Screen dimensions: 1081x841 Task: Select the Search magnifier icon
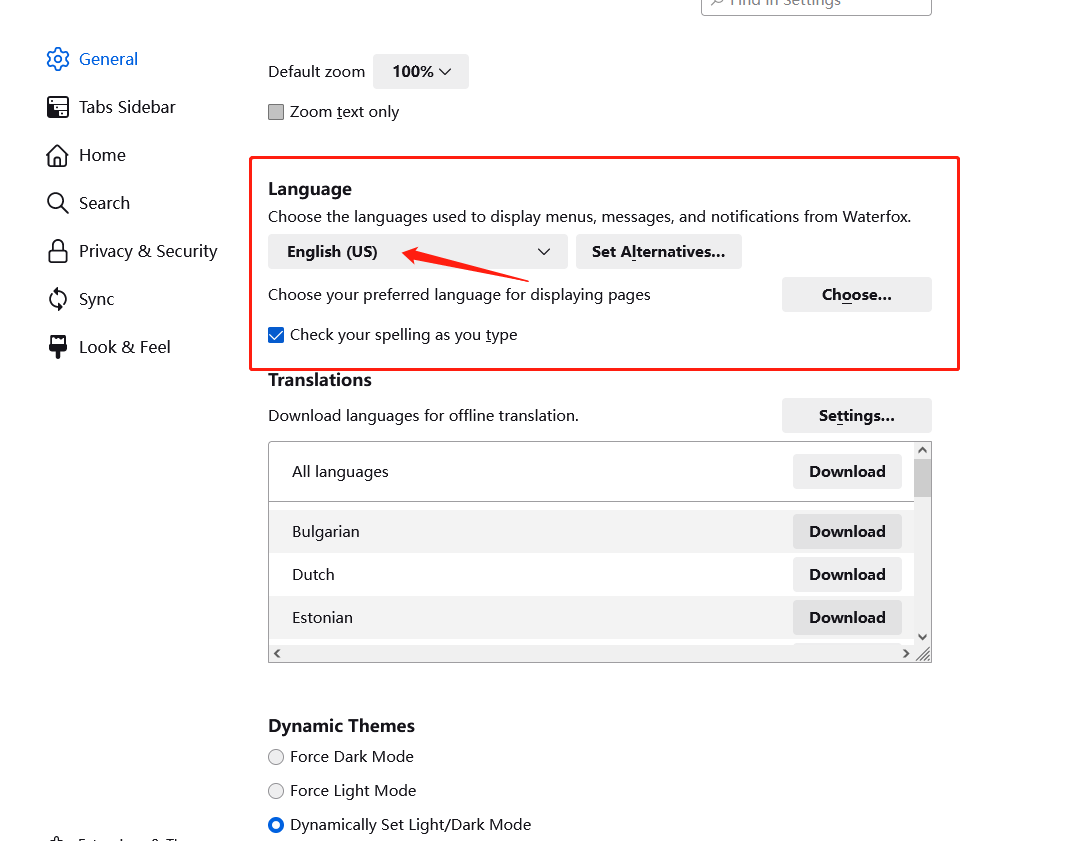[58, 203]
